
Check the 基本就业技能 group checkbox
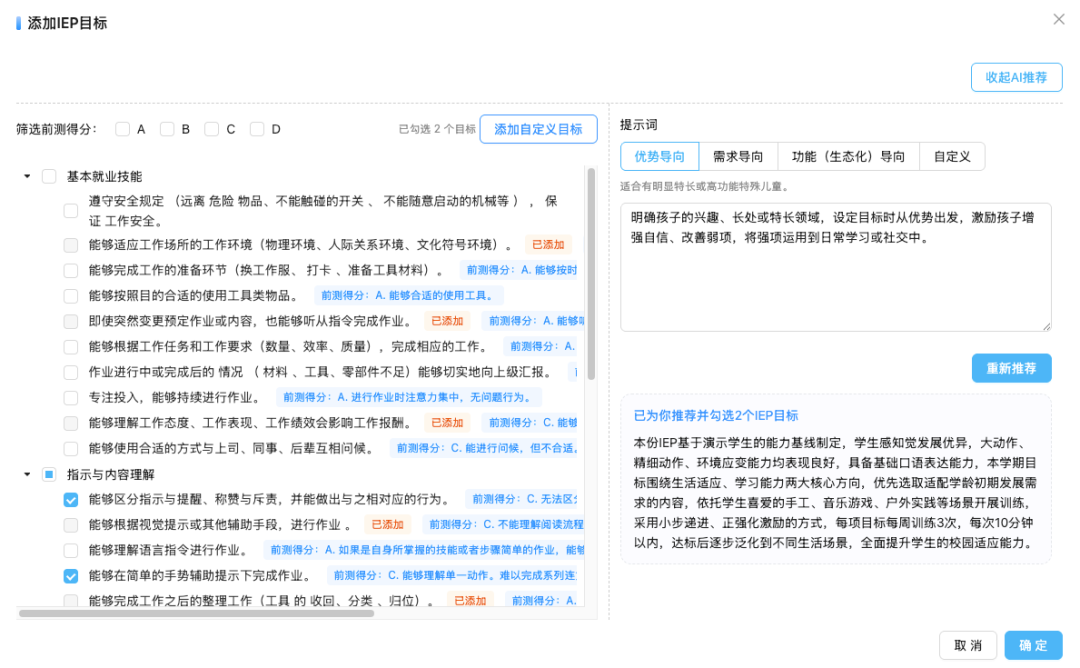tap(49, 176)
